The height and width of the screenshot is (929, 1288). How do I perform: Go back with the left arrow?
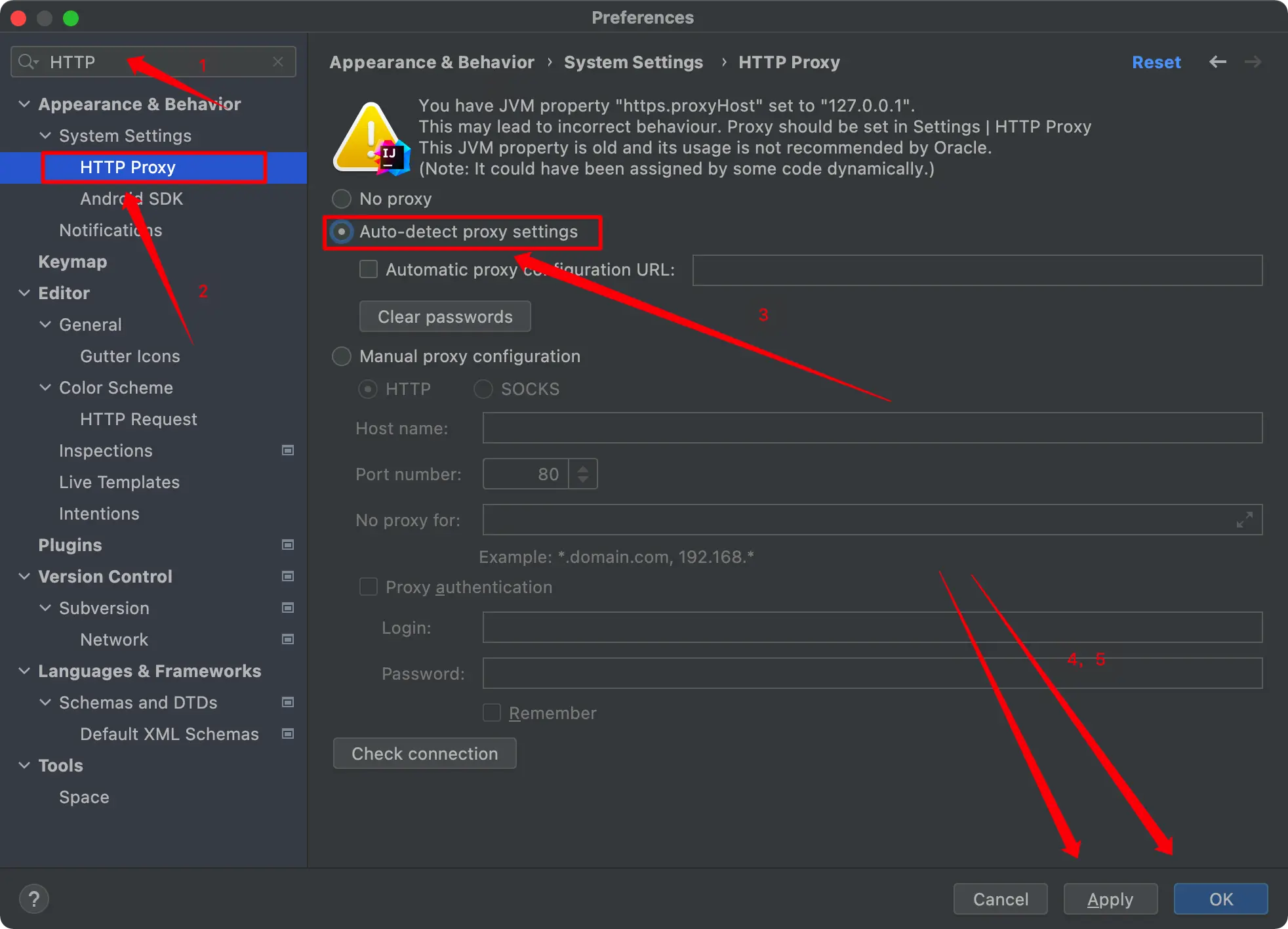click(1218, 62)
